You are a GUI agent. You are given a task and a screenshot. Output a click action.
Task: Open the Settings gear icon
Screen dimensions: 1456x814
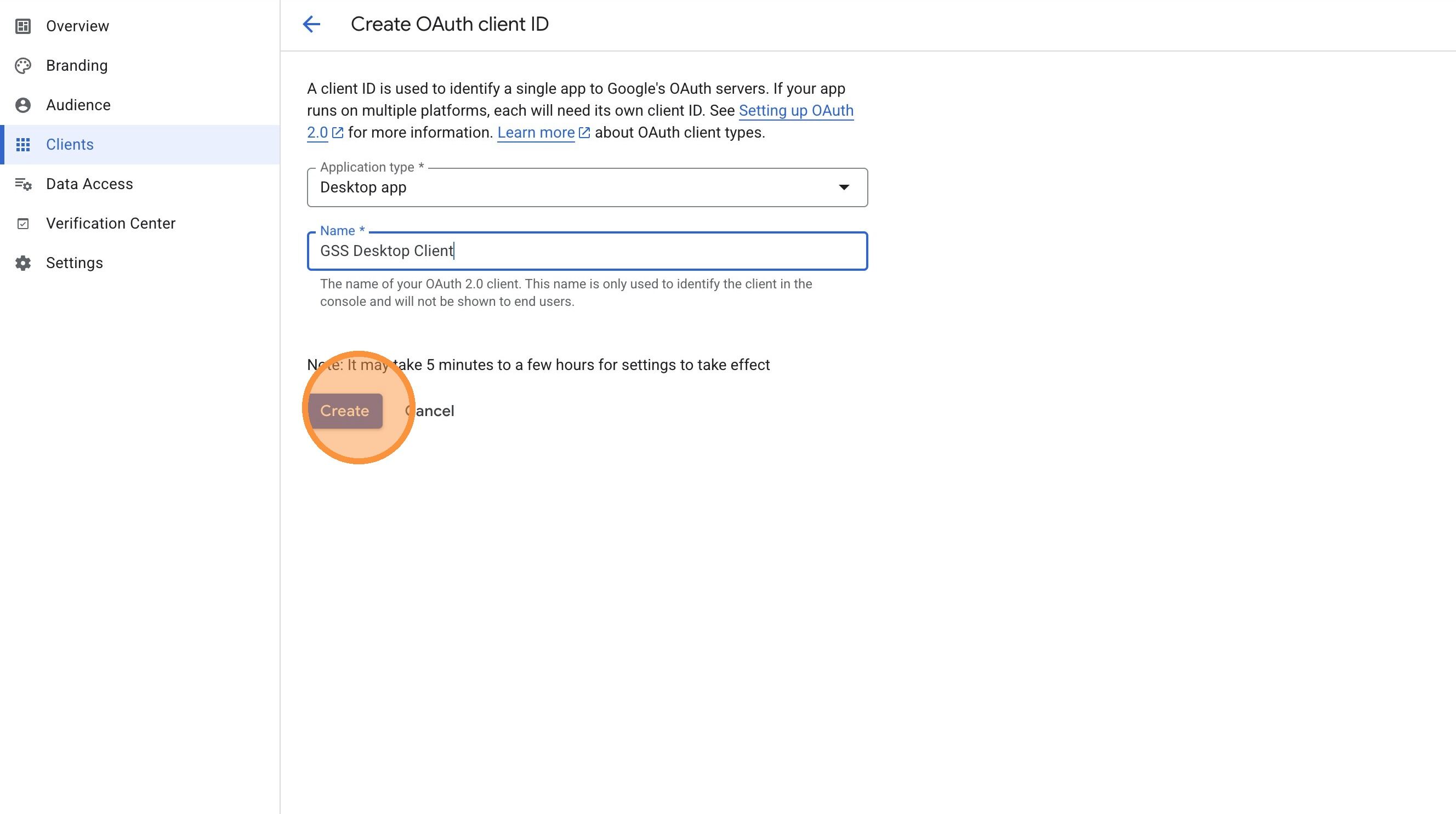pyautogui.click(x=23, y=262)
